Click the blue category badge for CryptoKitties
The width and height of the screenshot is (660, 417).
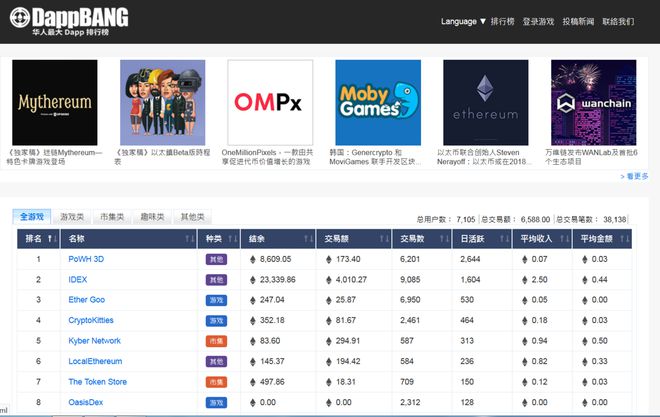pos(216,321)
